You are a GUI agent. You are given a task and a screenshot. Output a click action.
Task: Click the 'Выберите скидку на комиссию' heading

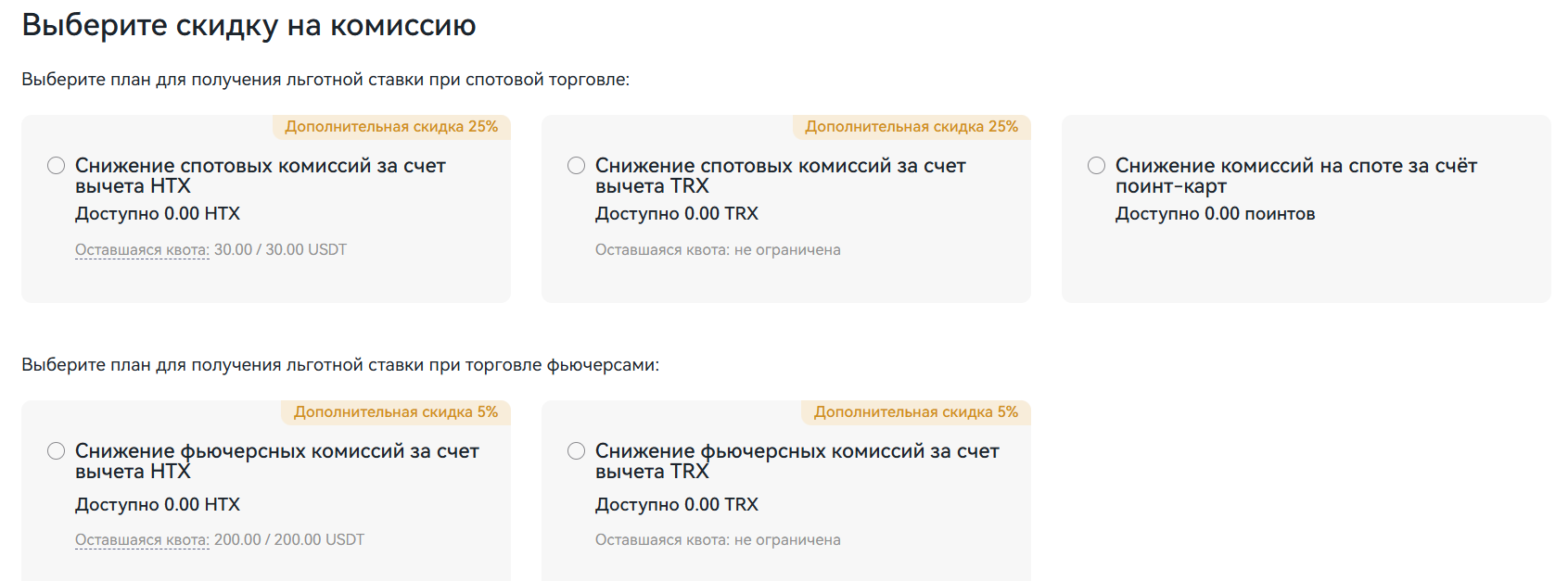pyautogui.click(x=249, y=25)
